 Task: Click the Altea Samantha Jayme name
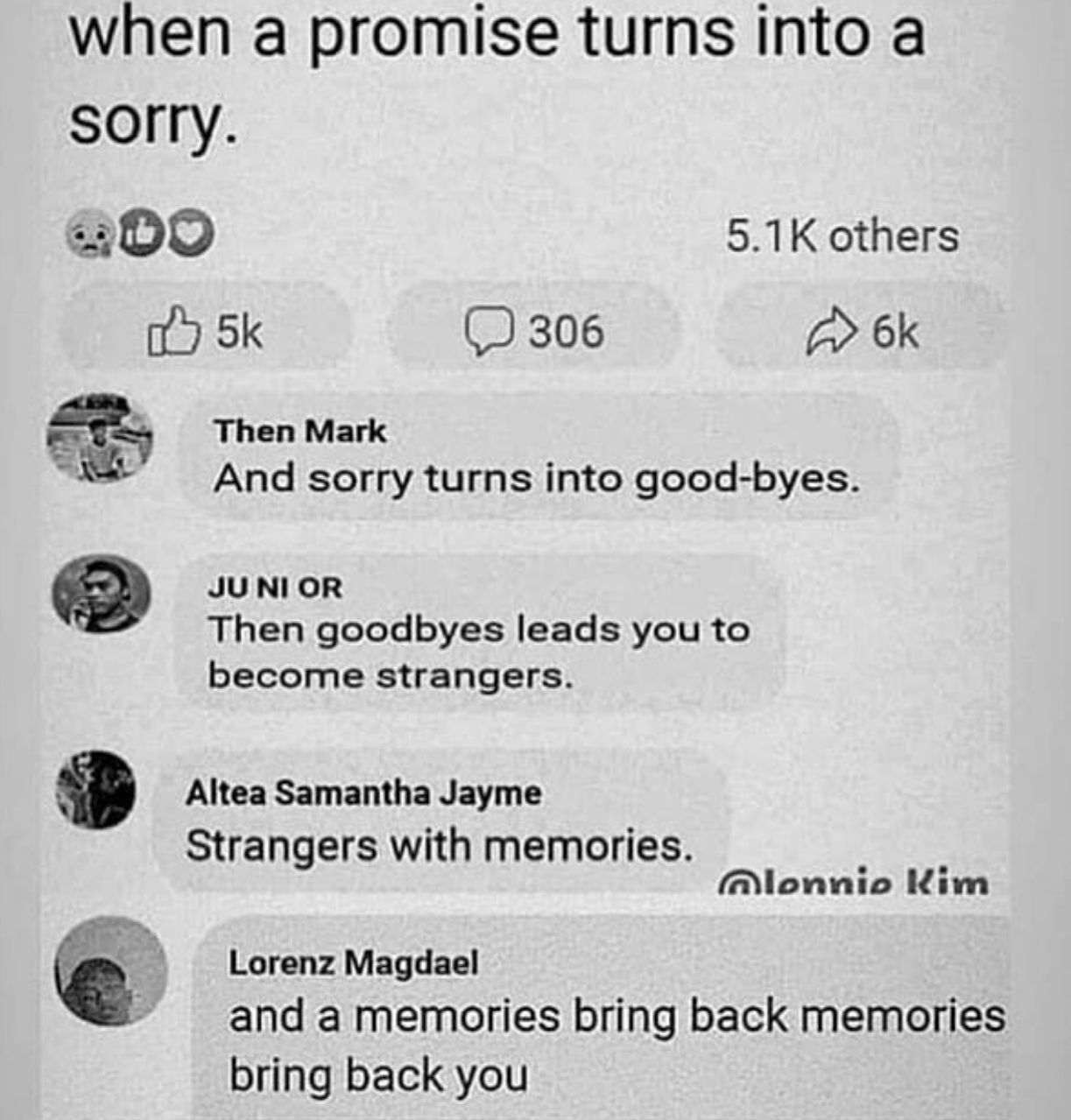point(363,793)
